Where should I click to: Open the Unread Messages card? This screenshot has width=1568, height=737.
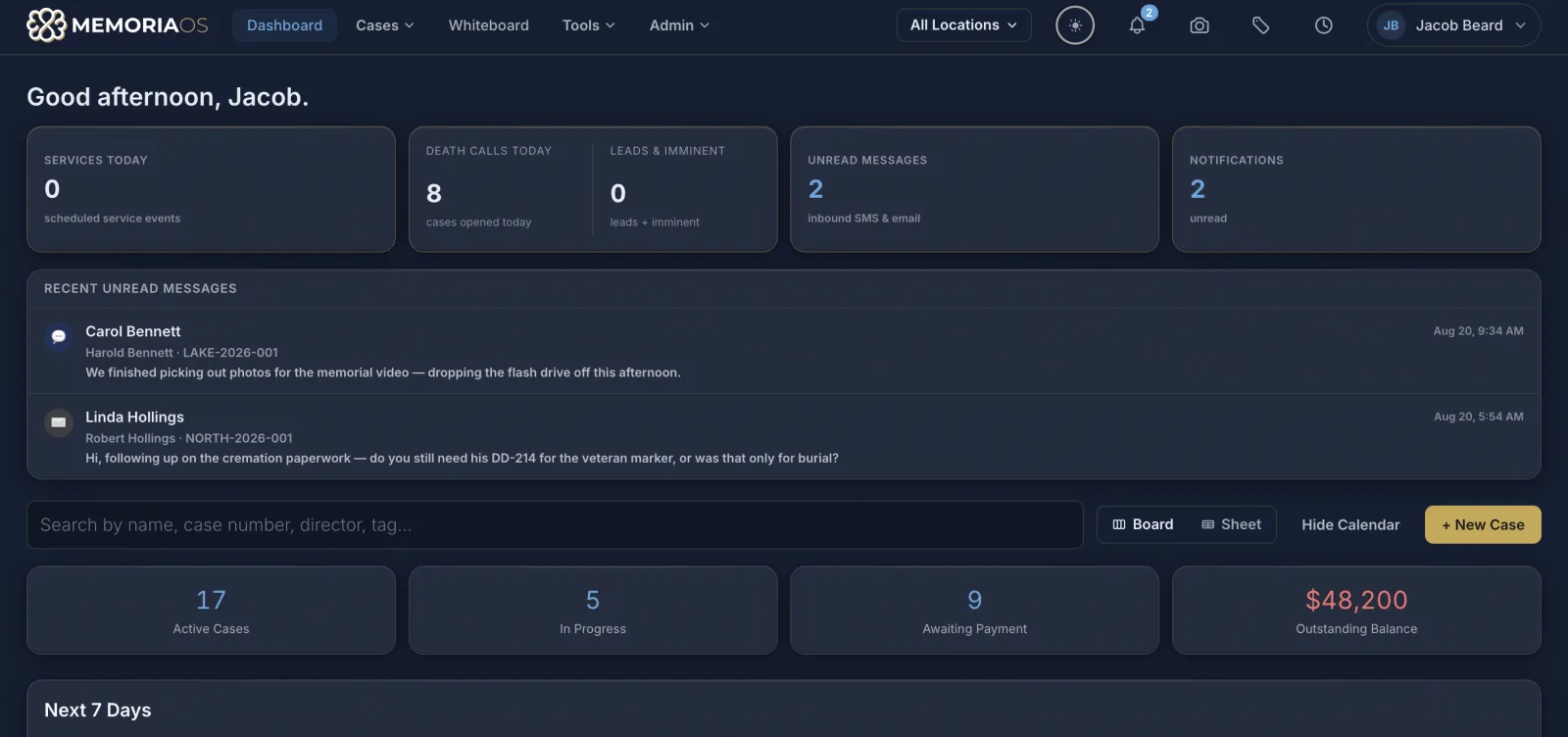pos(974,189)
